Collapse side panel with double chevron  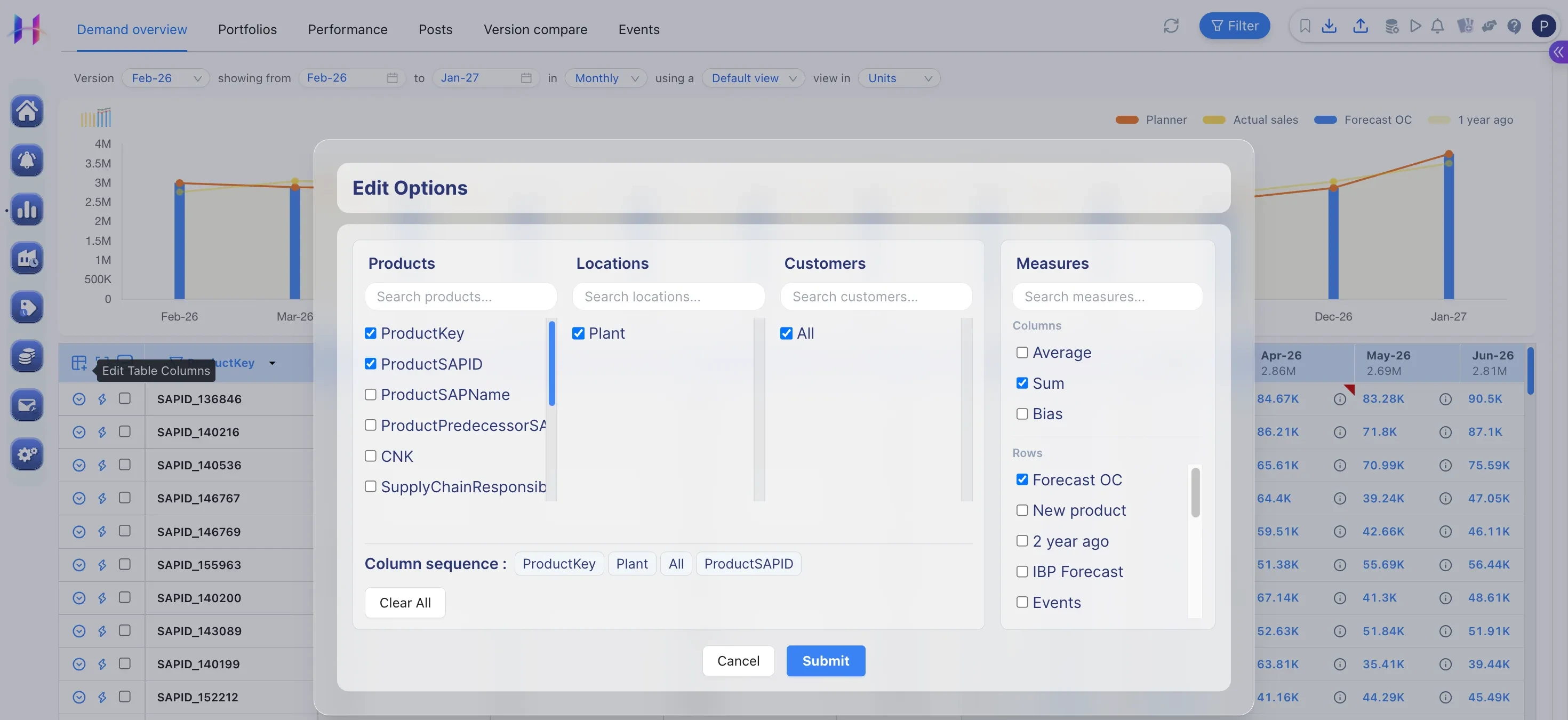coord(1558,52)
